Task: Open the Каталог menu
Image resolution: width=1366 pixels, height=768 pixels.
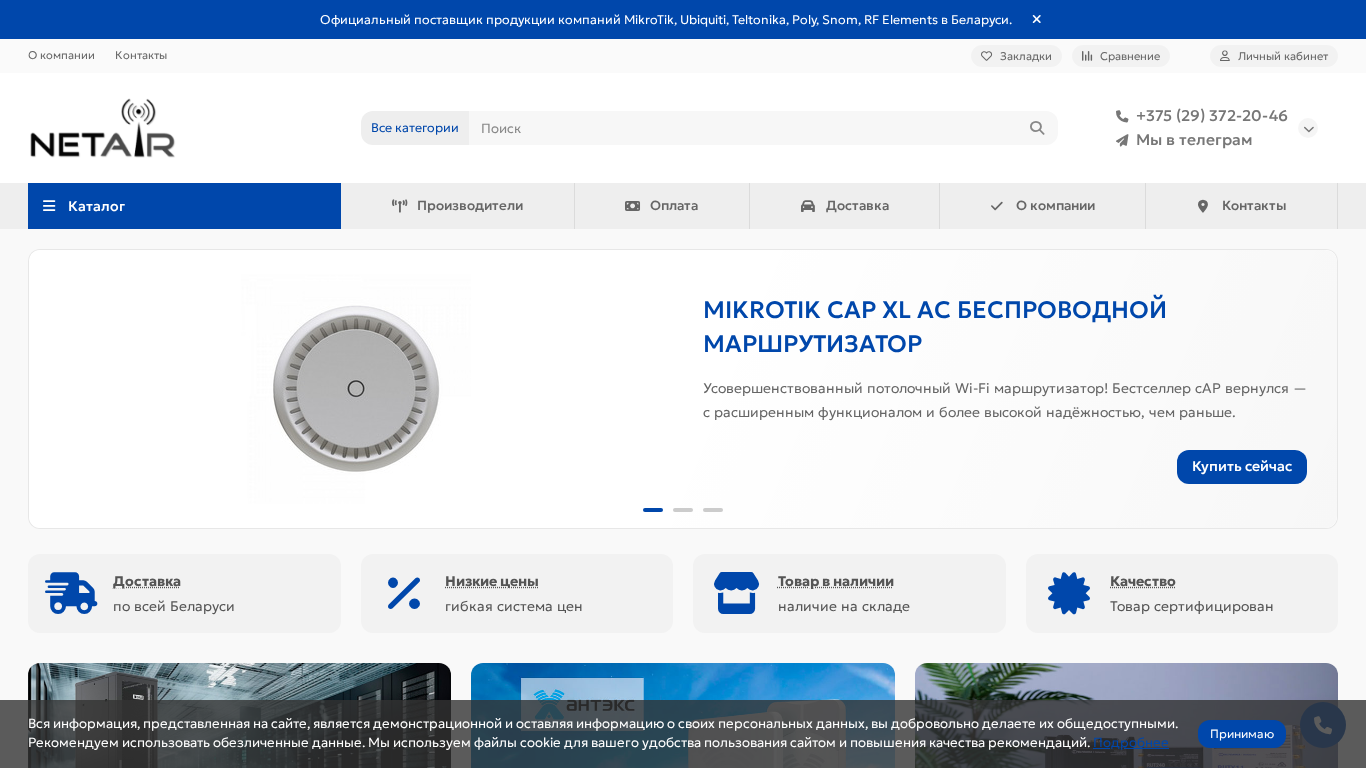Action: [x=184, y=206]
